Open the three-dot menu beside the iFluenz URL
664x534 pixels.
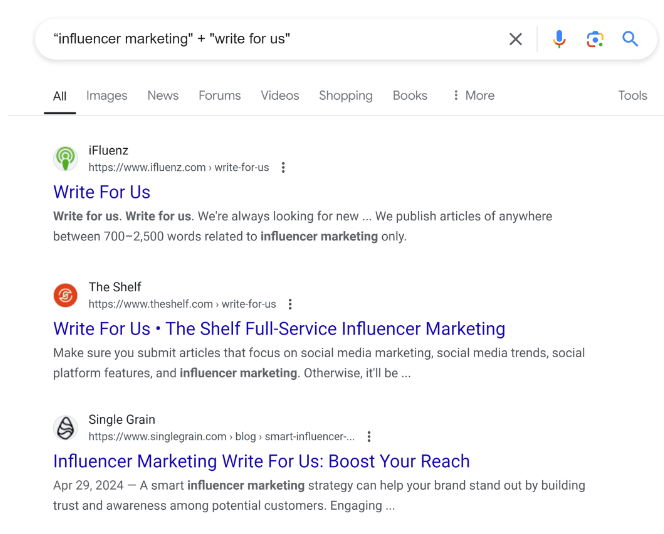coord(284,168)
